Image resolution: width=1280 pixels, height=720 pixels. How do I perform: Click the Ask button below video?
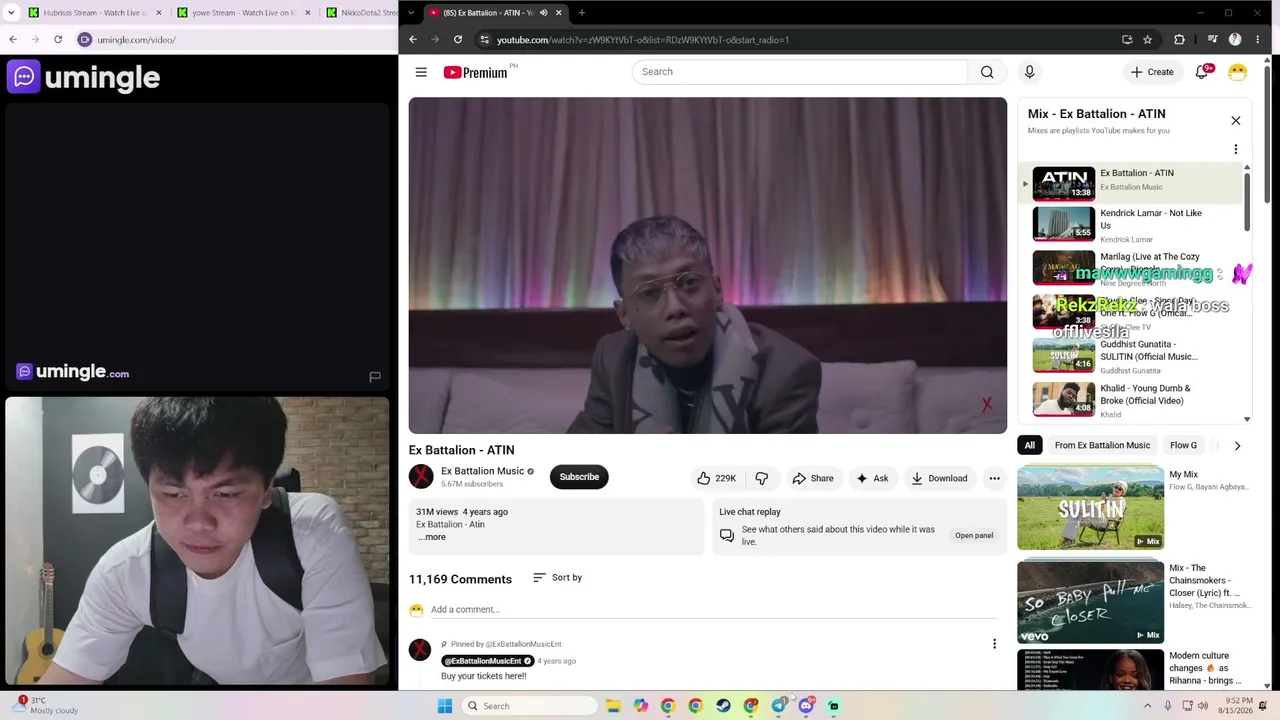point(872,478)
